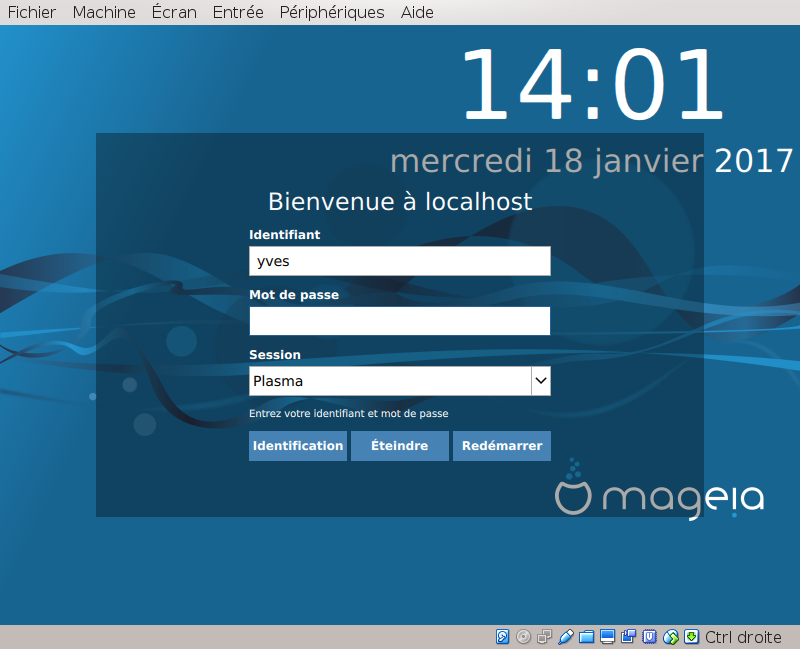Click the network adapters status icon
Viewport: 800px width, 649px height.
544,637
